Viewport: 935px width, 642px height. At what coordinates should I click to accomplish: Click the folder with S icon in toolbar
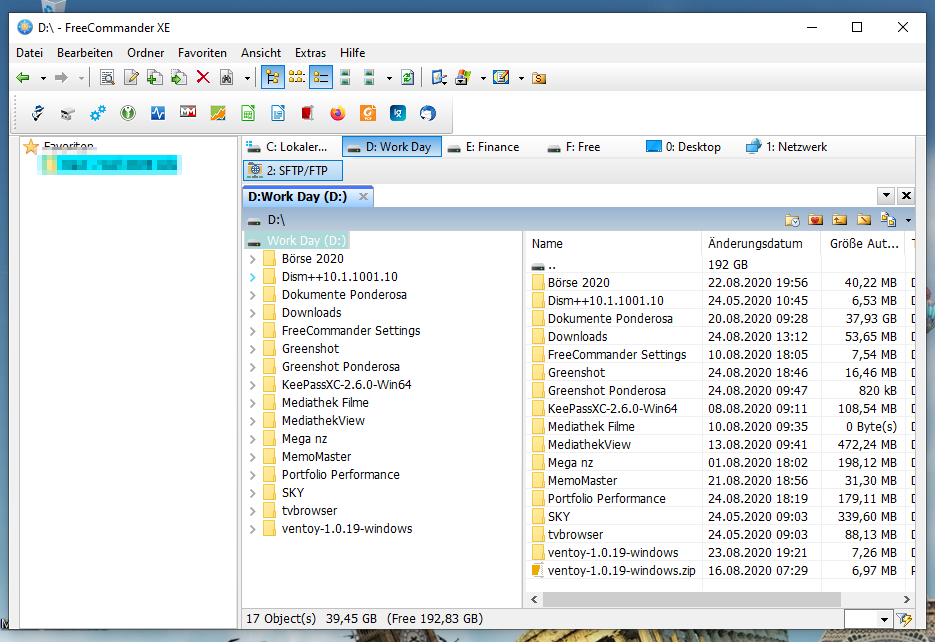[x=539, y=78]
